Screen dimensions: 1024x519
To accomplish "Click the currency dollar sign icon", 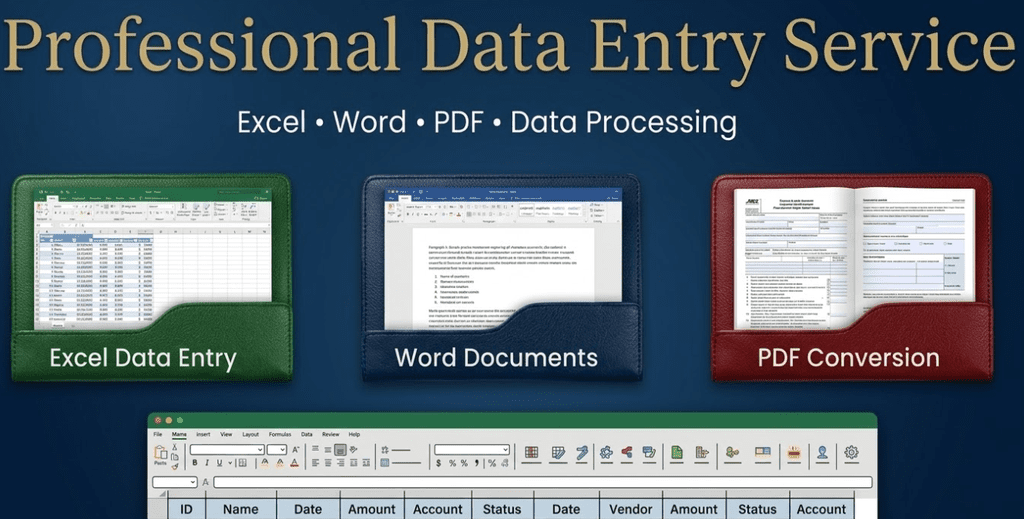I will 438,463.
